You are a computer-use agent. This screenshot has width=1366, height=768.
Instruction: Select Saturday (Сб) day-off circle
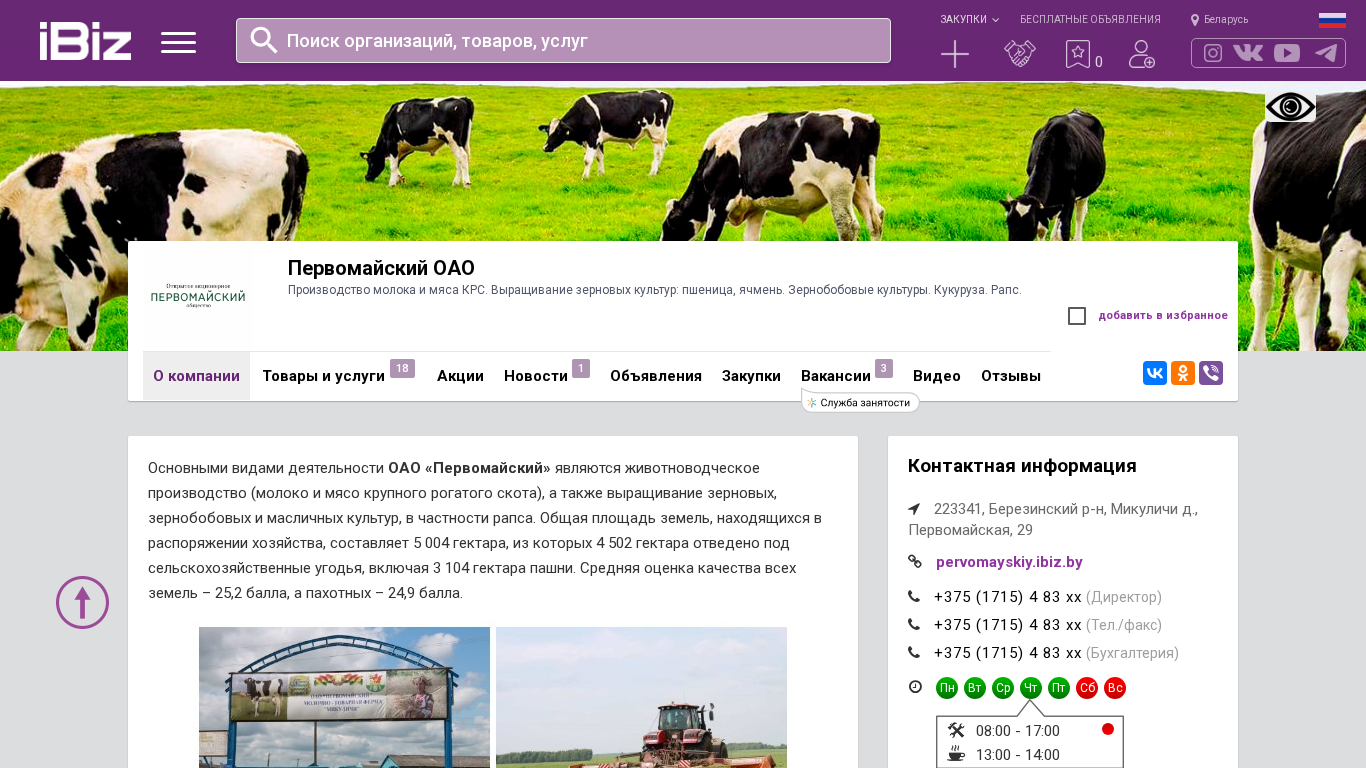tap(1087, 688)
